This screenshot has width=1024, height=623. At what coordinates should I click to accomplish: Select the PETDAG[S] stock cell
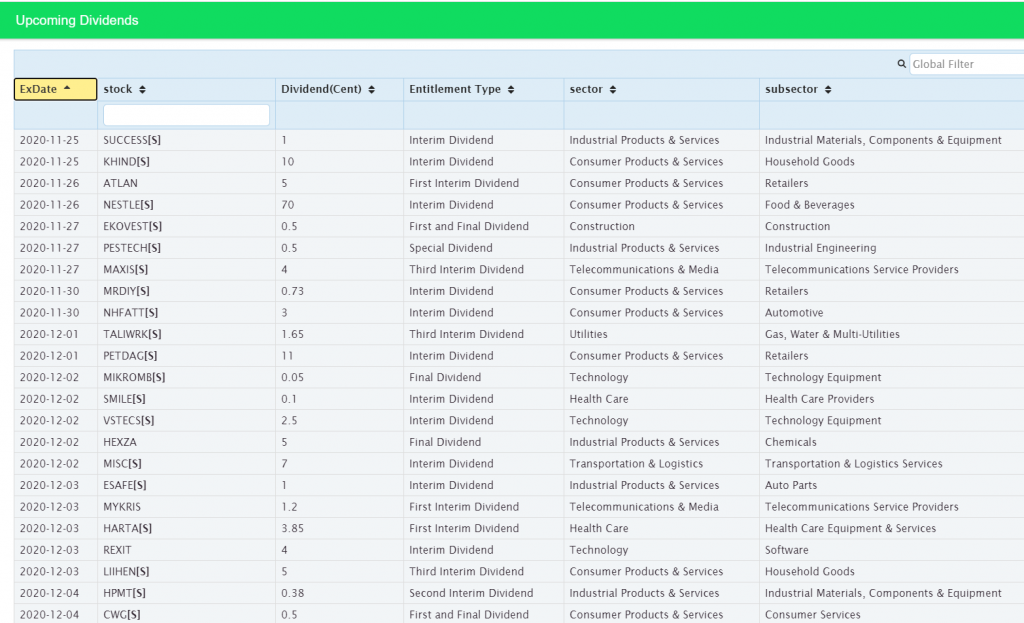click(x=129, y=356)
